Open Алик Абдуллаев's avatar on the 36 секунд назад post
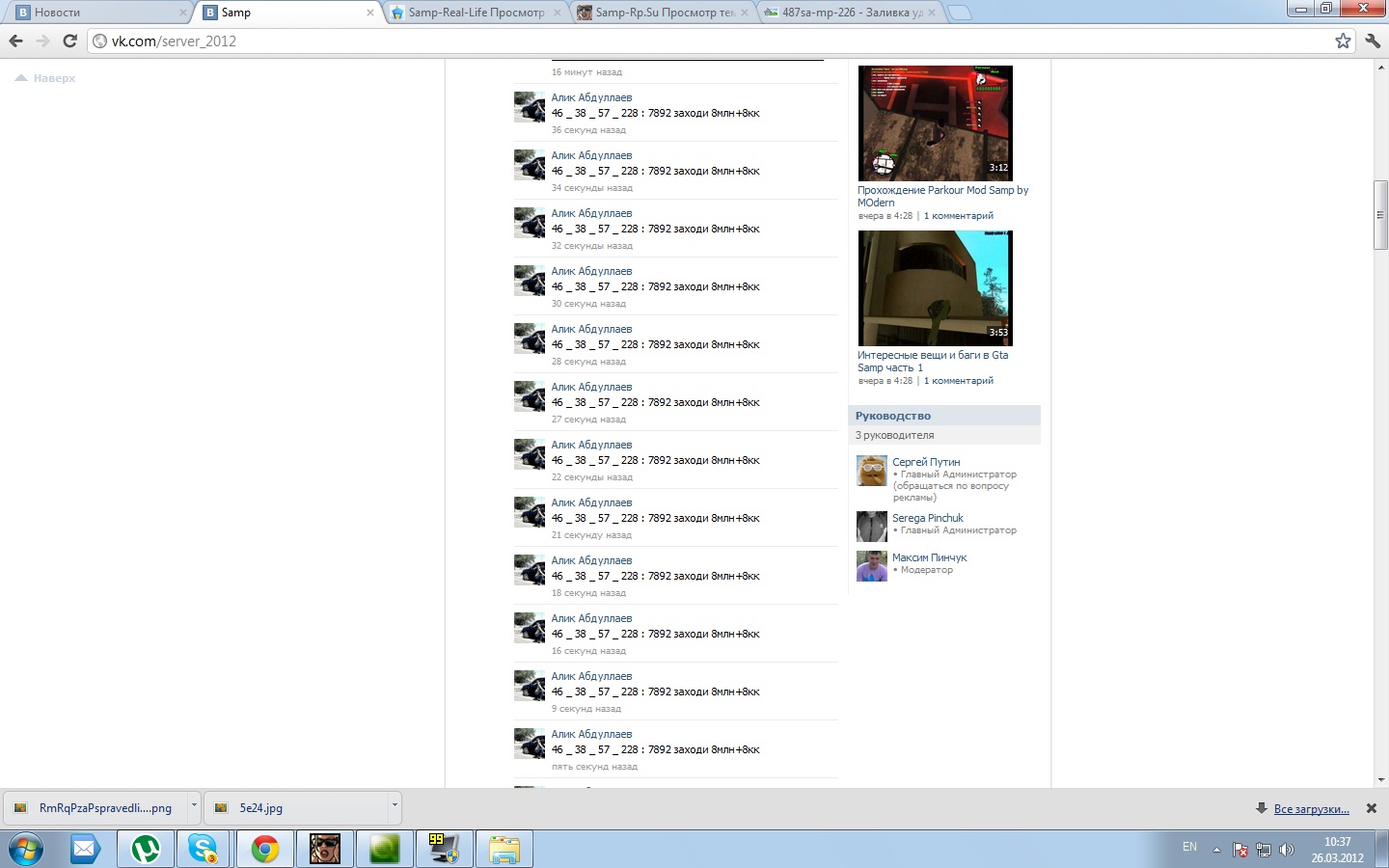This screenshot has height=868, width=1389. 530,107
